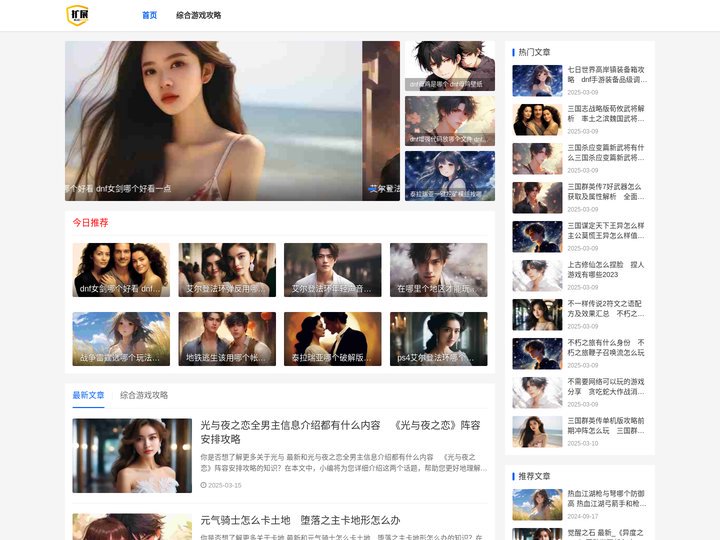Click the clock icon beside 2025-03-15 date
720x540 pixels.
[x=203, y=485]
